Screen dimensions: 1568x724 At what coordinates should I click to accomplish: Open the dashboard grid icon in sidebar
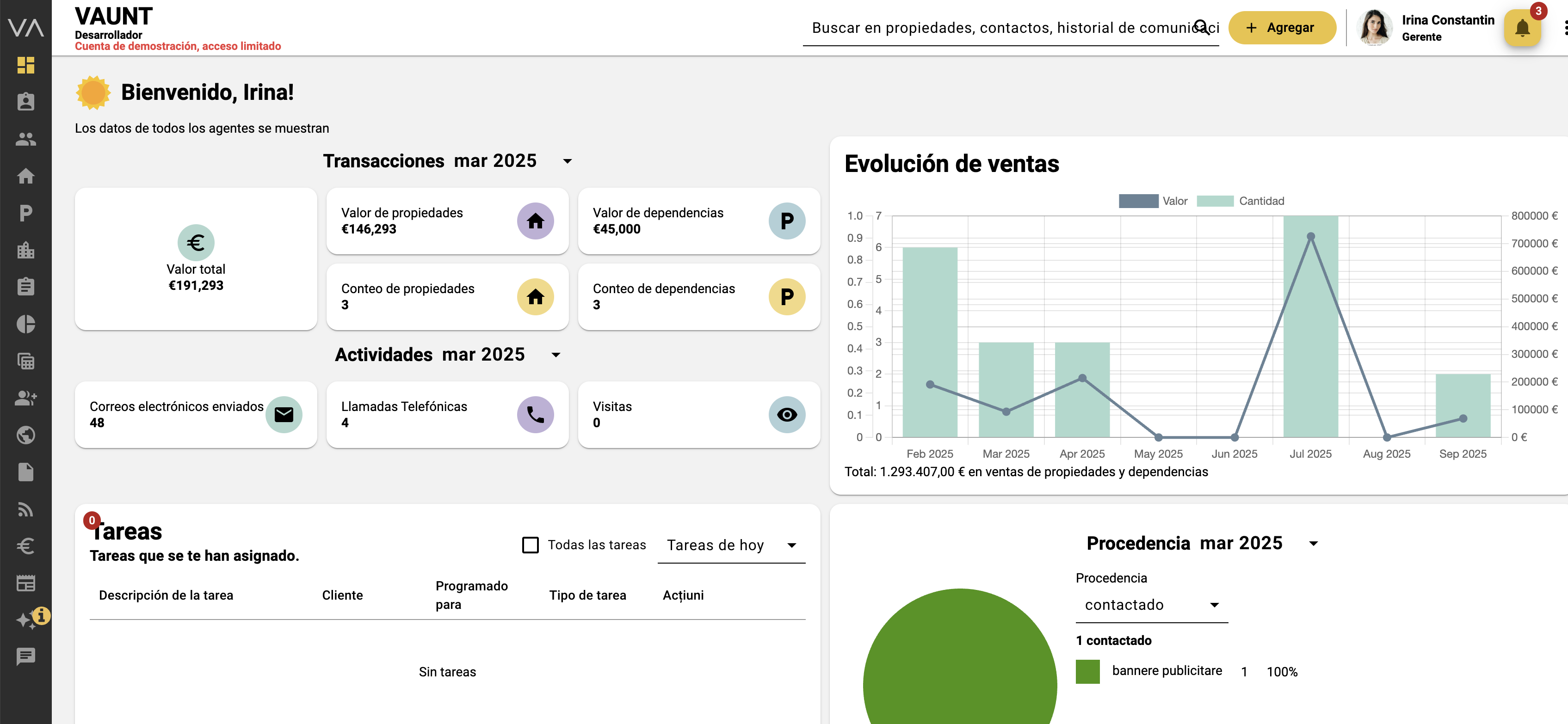coord(25,65)
